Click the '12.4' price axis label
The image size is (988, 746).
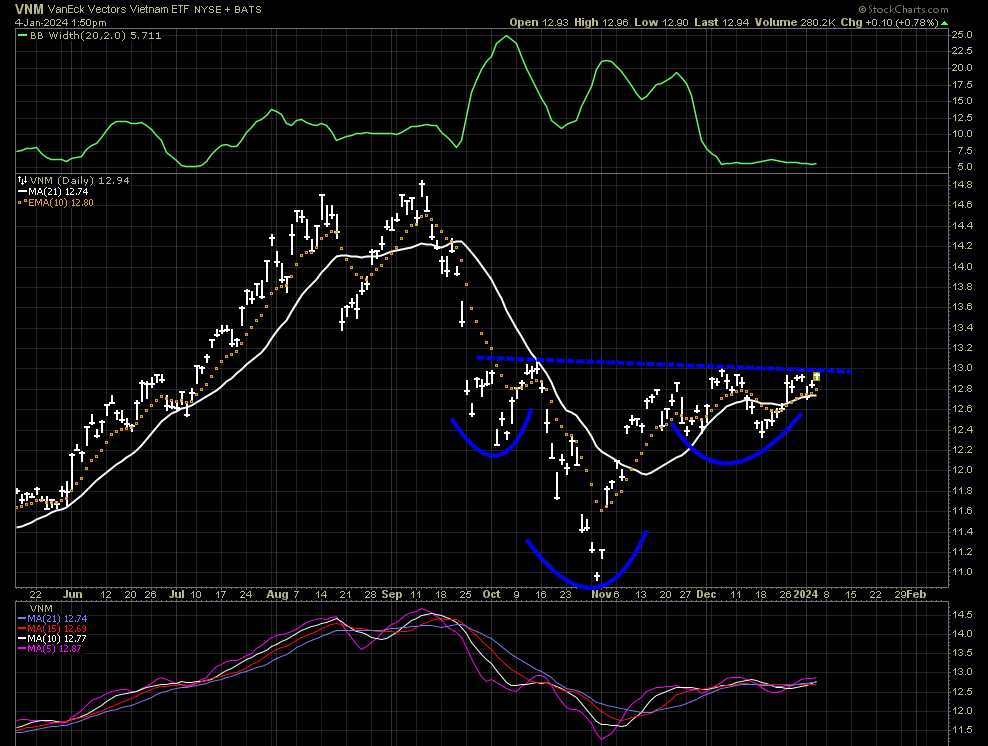pos(962,430)
